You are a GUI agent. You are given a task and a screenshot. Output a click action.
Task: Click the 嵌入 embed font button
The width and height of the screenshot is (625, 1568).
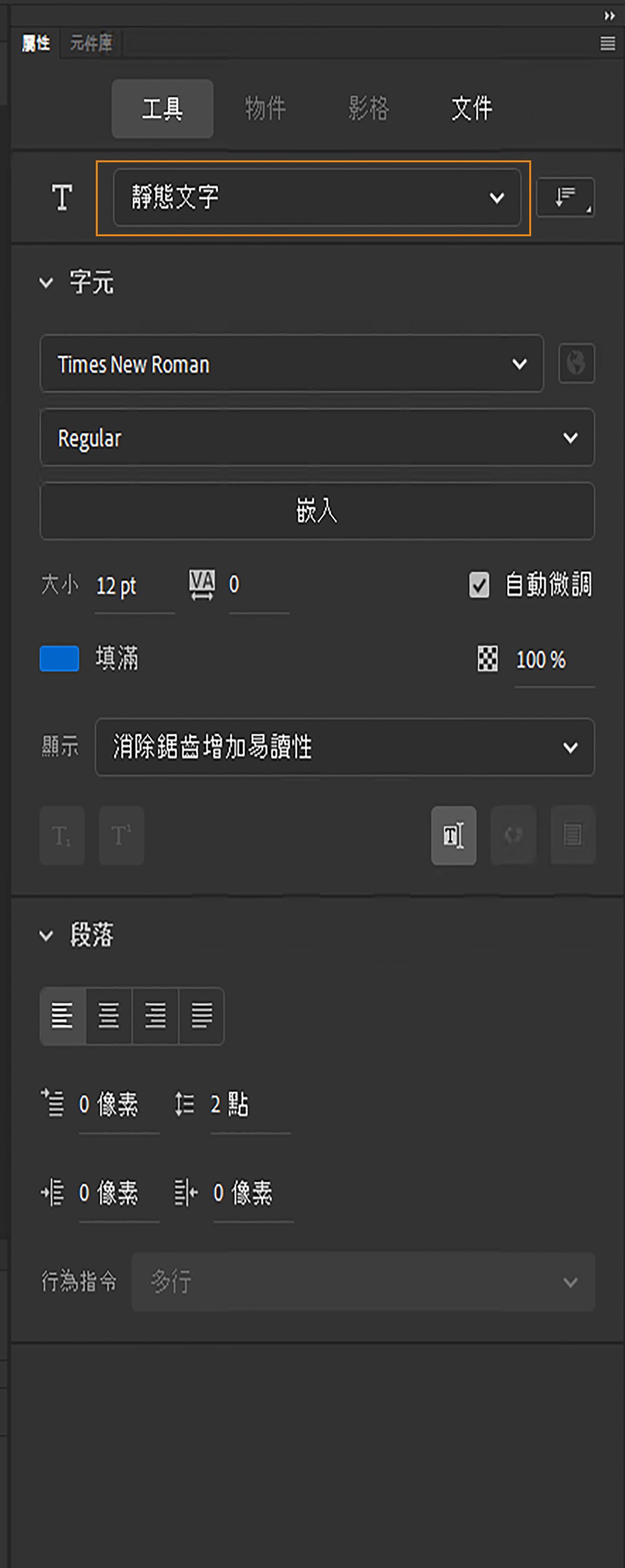pos(317,512)
